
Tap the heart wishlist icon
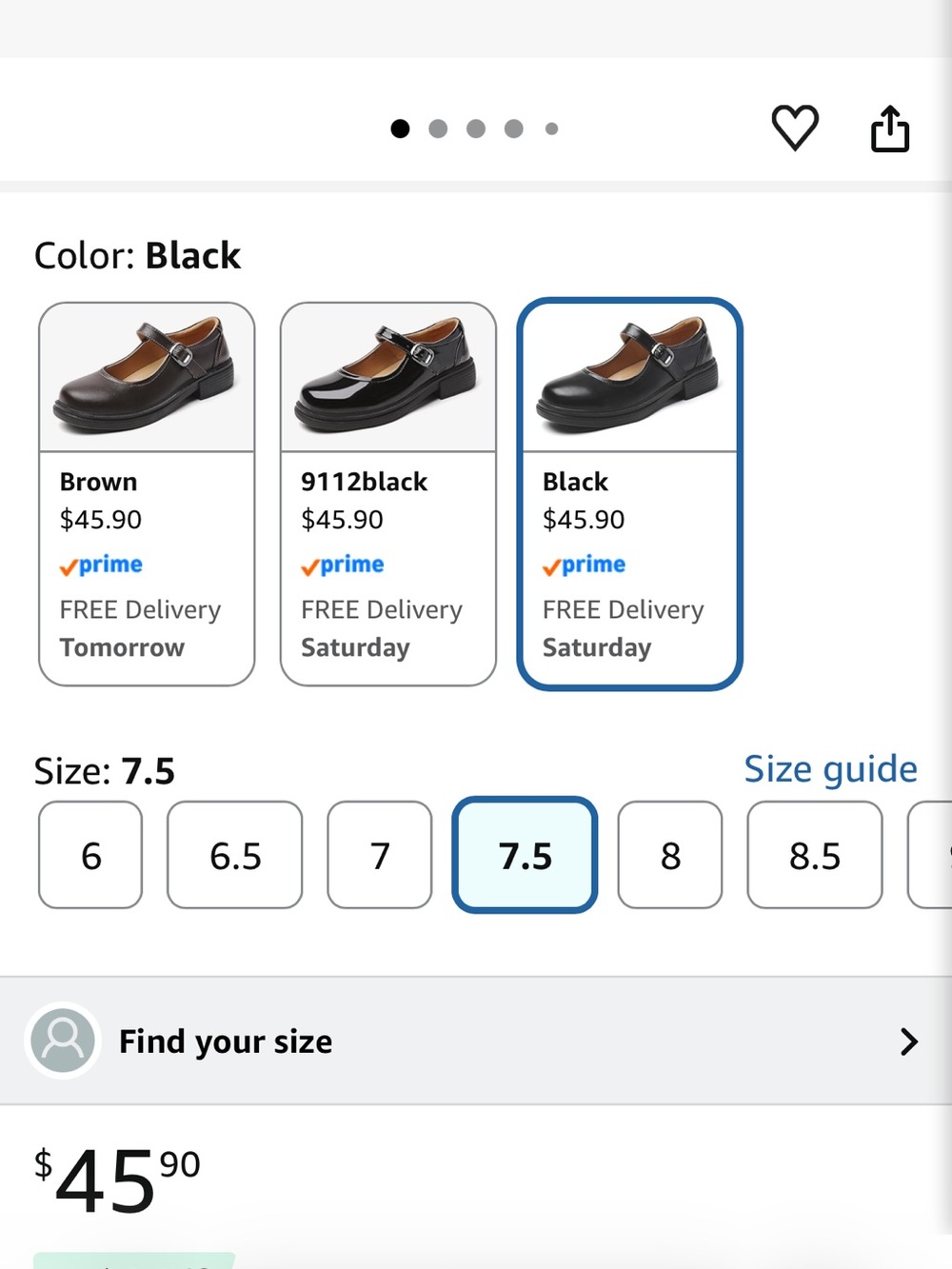click(x=795, y=128)
